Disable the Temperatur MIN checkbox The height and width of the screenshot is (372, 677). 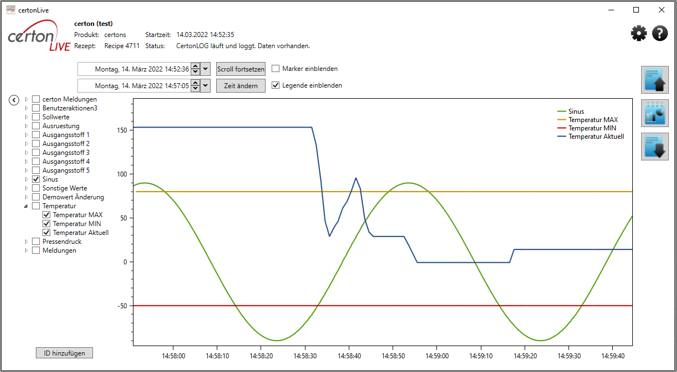pyautogui.click(x=47, y=224)
